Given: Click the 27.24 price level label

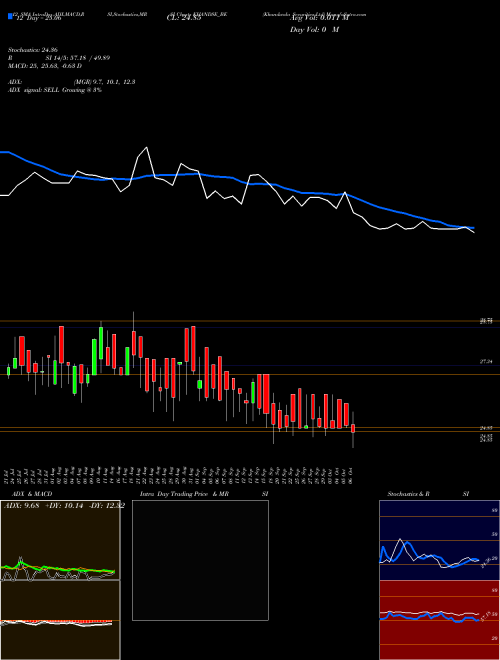Looking at the screenshot, I should pos(486,362).
